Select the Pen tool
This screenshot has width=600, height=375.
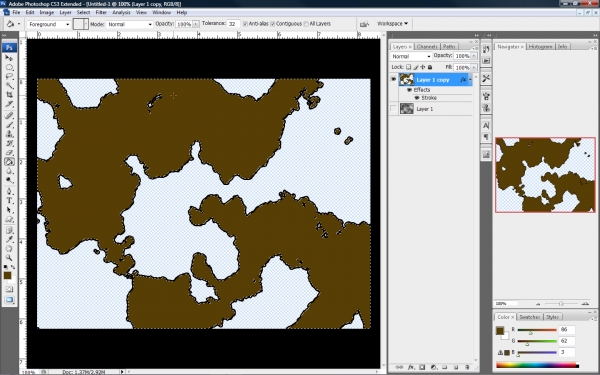point(9,191)
